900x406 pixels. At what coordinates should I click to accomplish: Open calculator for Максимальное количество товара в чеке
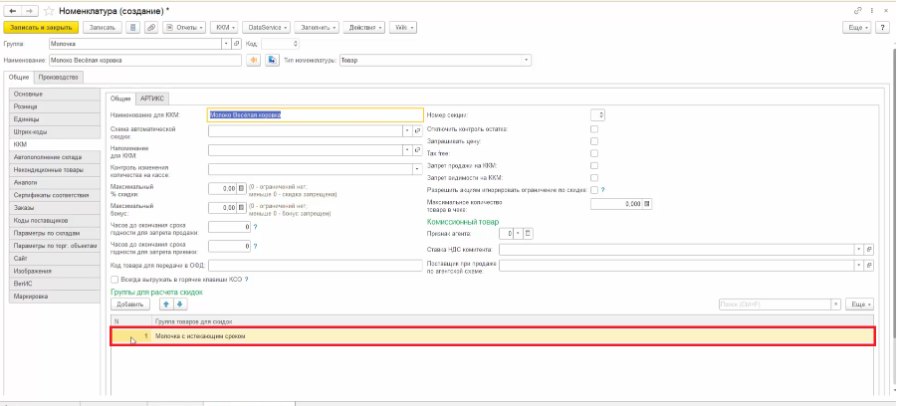click(x=647, y=204)
